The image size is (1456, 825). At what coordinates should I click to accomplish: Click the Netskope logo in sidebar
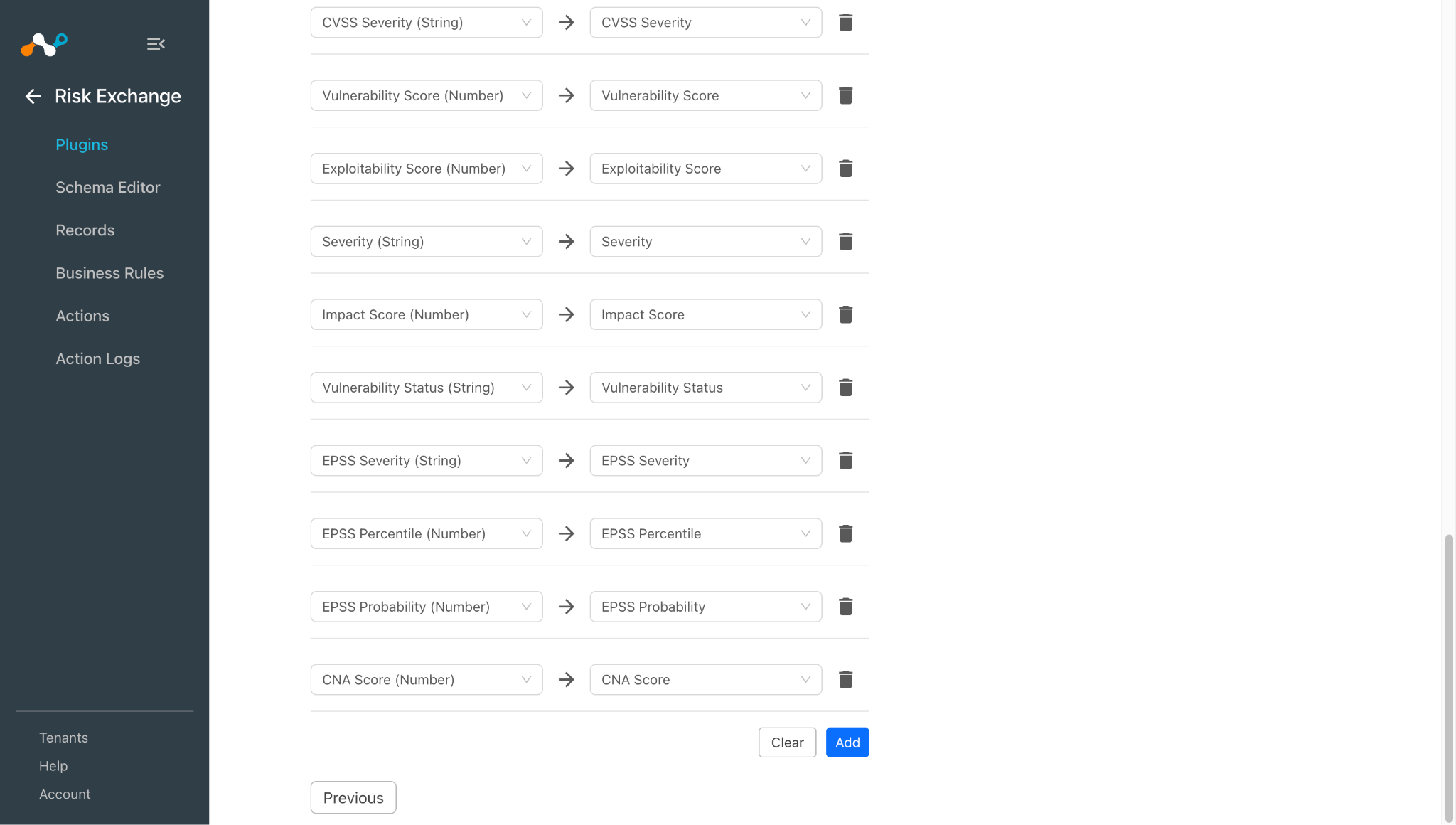[x=44, y=44]
